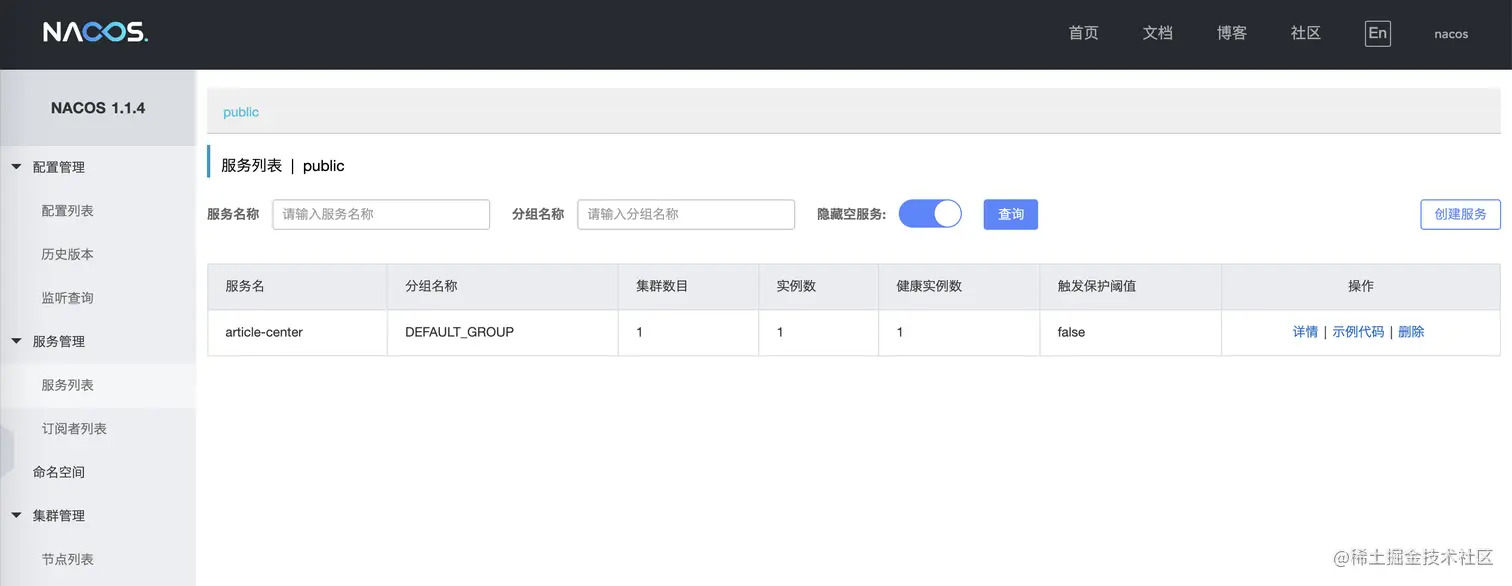Viewport: 1512px width, 586px height.
Task: Switch language with the En icon
Action: tap(1377, 33)
